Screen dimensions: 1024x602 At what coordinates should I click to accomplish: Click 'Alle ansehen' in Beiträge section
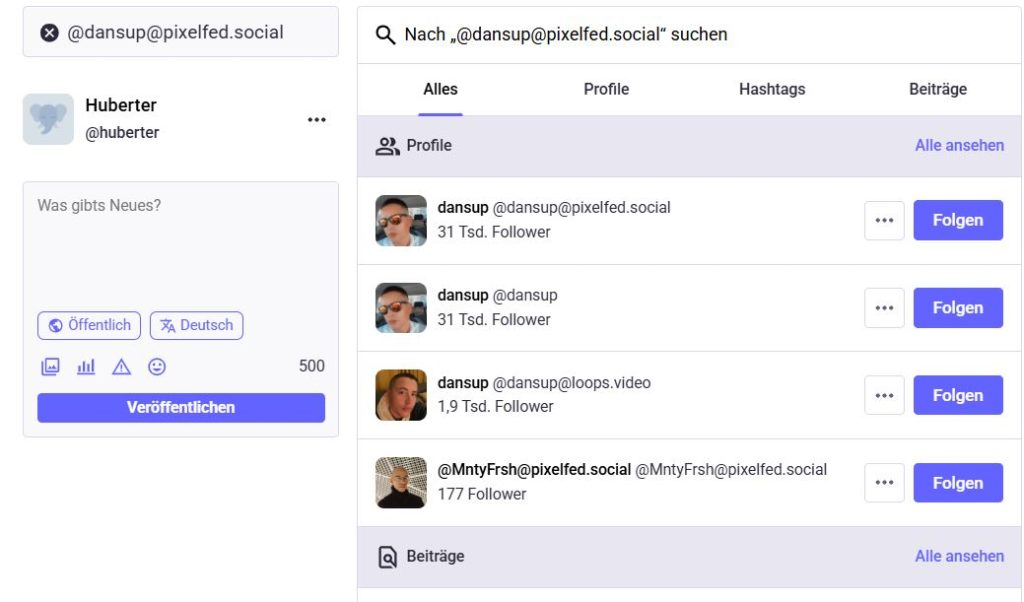point(959,556)
